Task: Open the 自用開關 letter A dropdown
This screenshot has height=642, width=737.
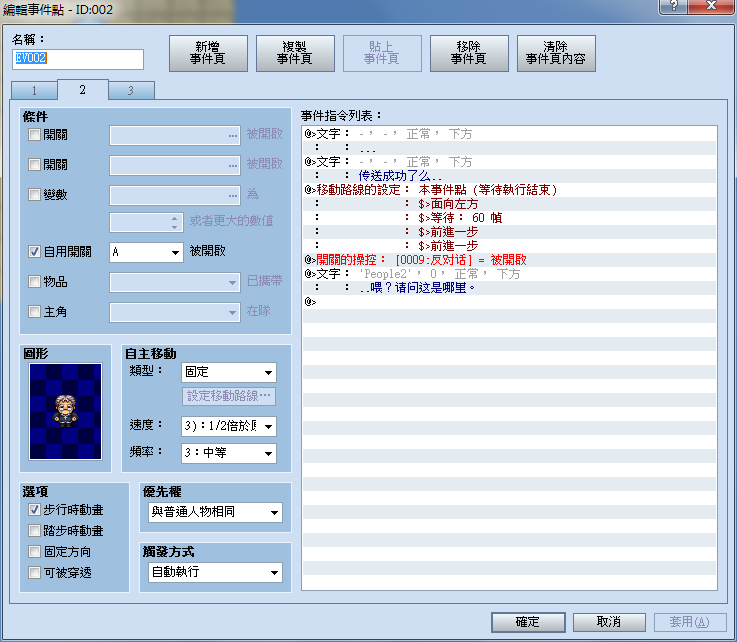Action: [146, 252]
